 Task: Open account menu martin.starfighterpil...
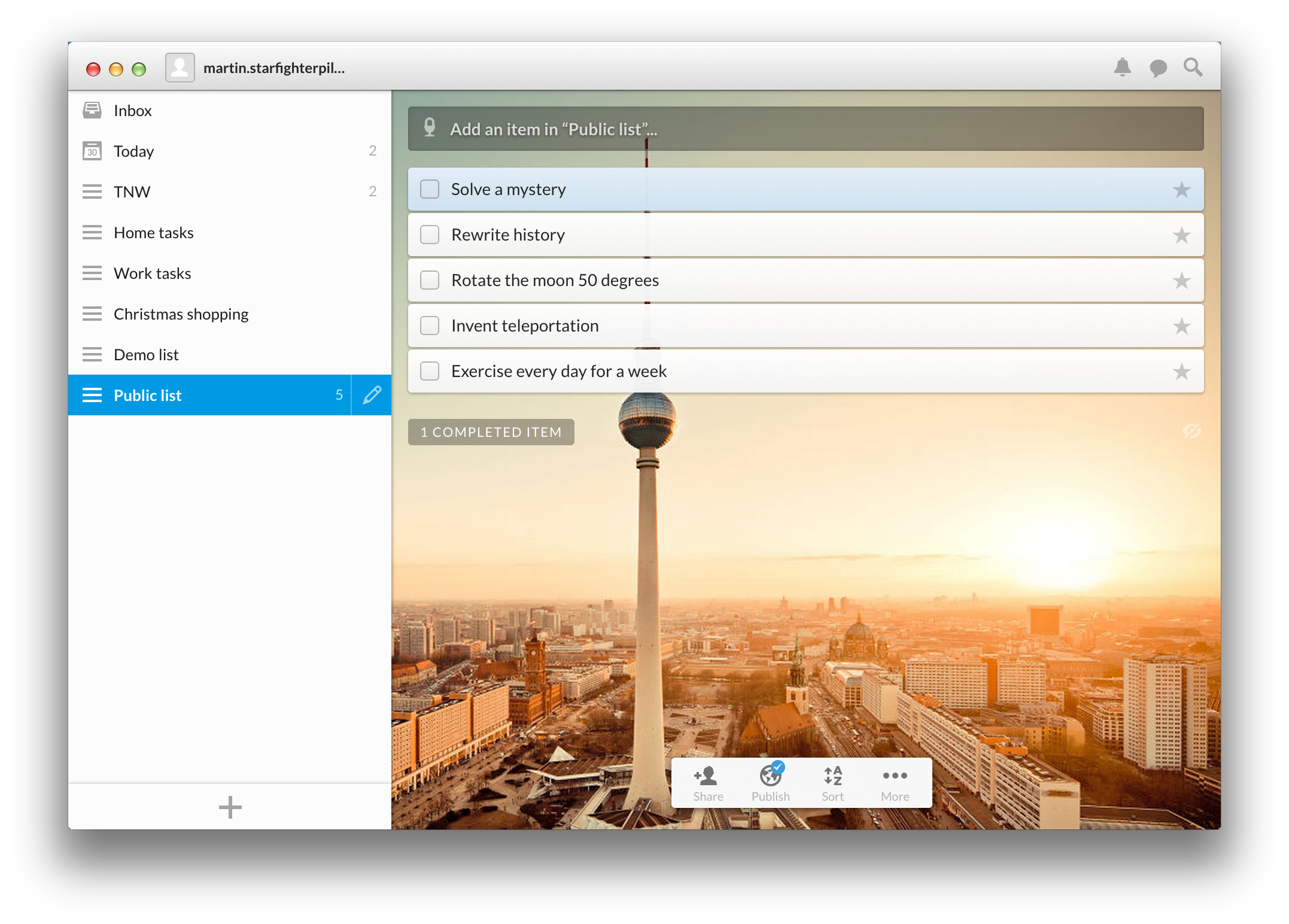(x=274, y=68)
